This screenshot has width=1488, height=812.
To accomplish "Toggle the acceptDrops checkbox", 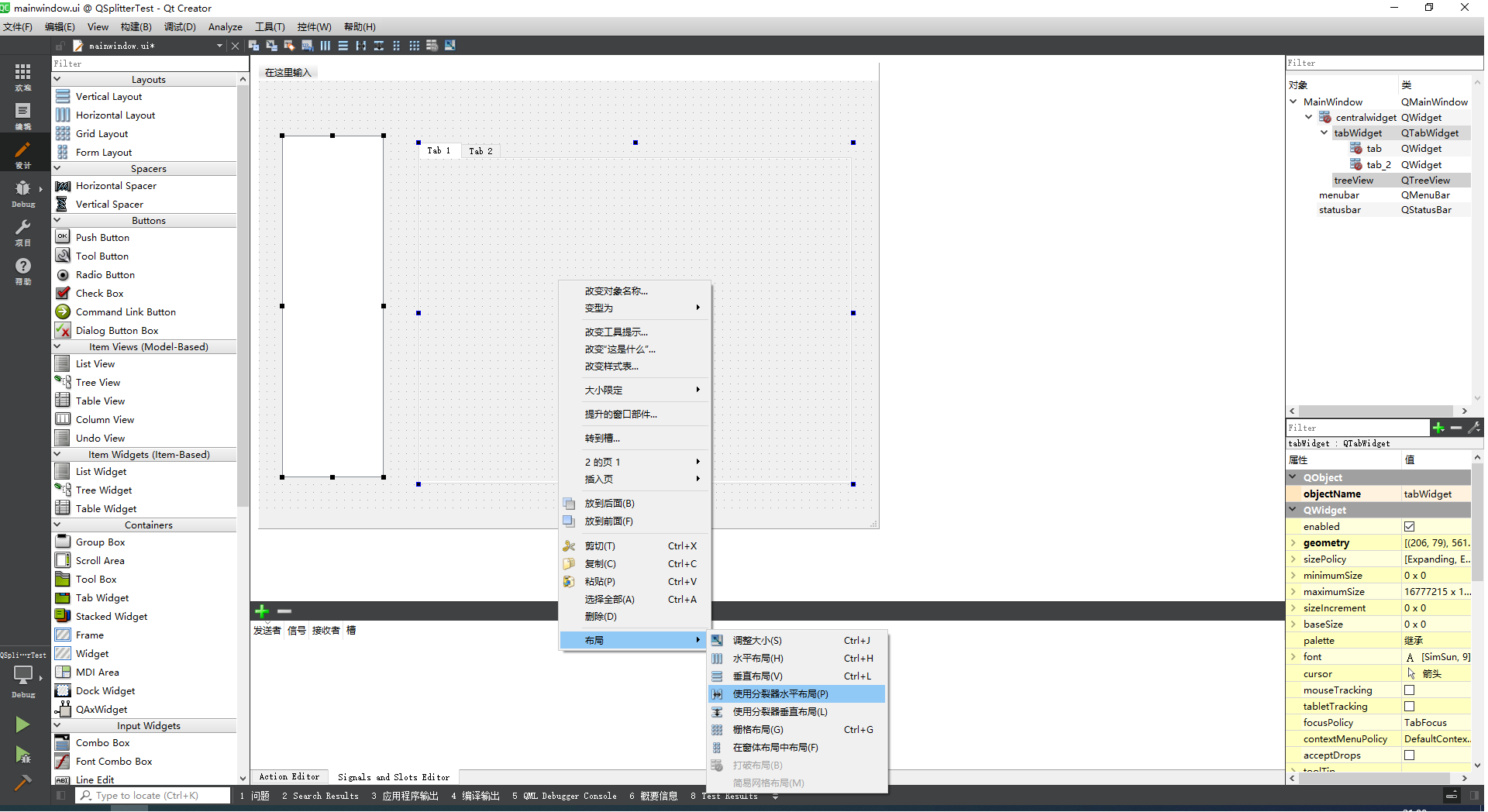I will 1409,755.
